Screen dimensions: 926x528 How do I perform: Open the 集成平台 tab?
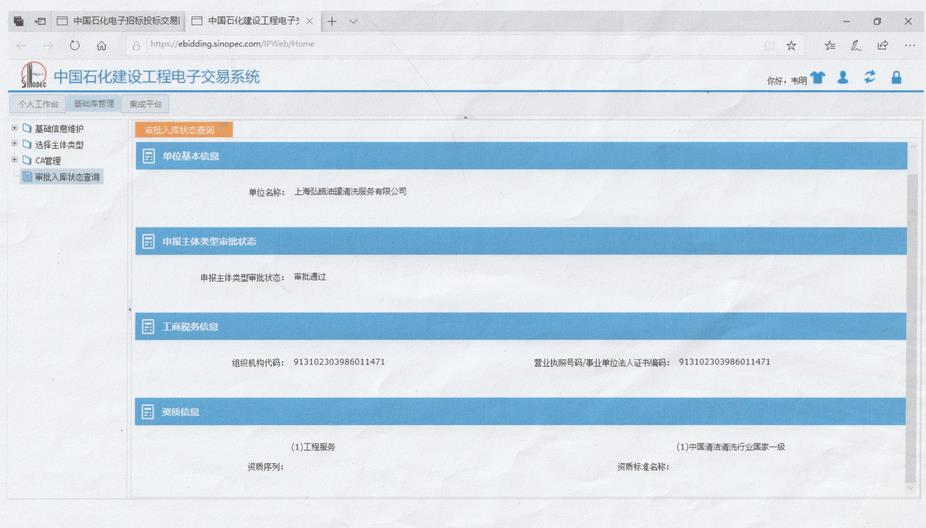[145, 104]
